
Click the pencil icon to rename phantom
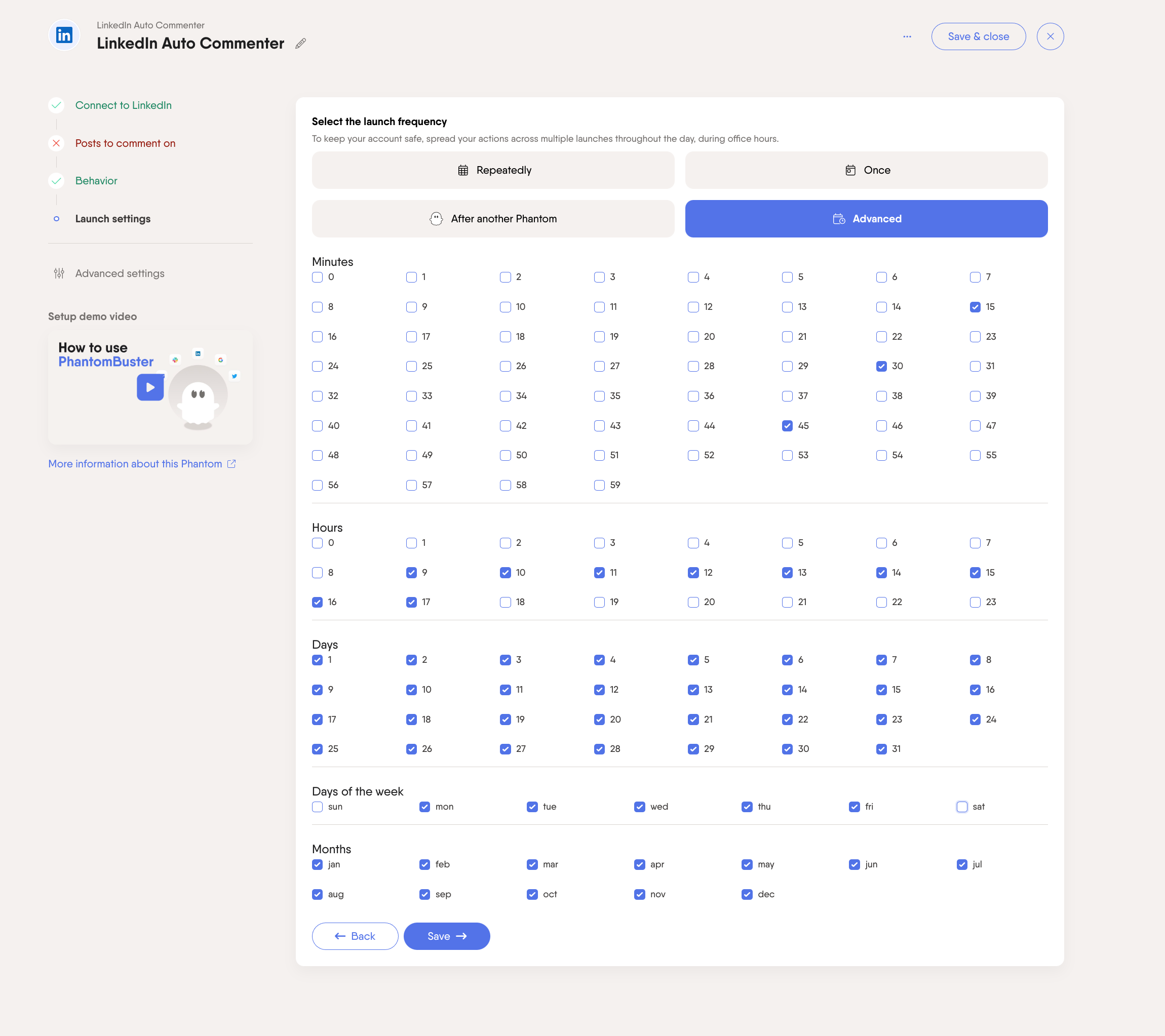coord(300,44)
